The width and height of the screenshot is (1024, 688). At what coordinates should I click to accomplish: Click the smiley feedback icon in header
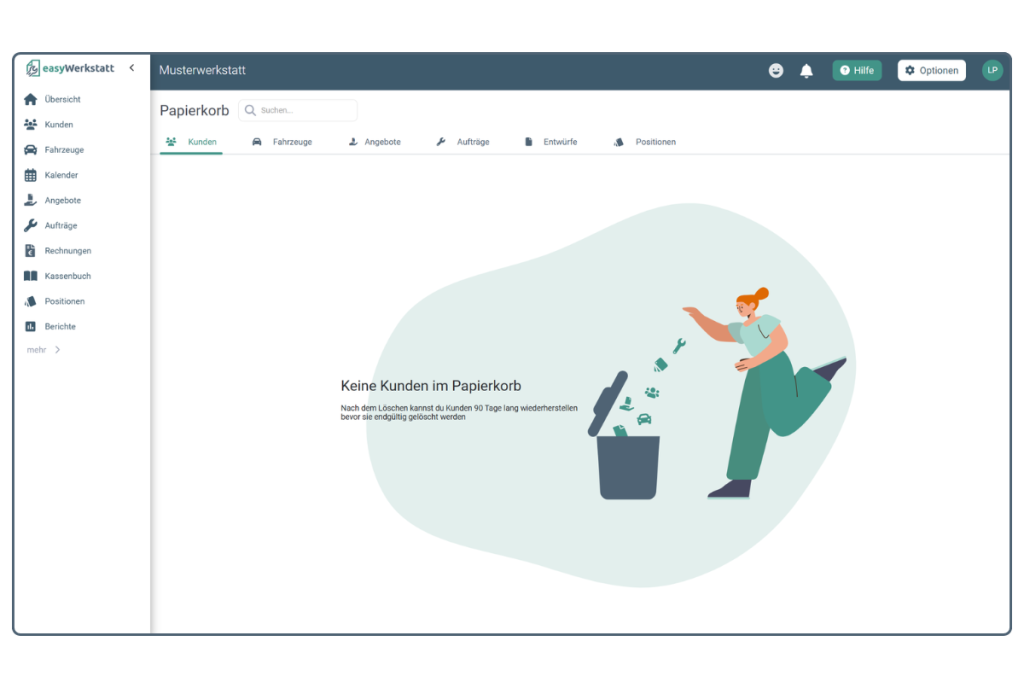tap(775, 71)
